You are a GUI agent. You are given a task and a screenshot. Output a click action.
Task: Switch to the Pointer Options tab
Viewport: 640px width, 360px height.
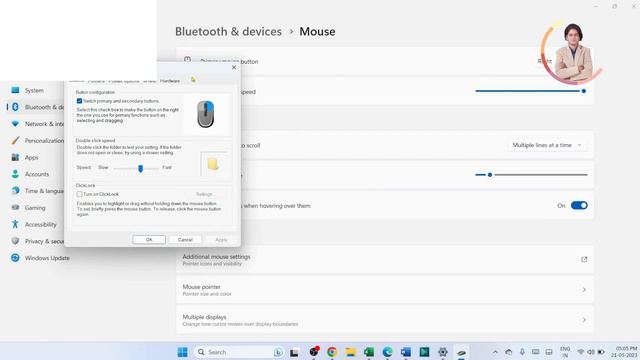(x=124, y=81)
